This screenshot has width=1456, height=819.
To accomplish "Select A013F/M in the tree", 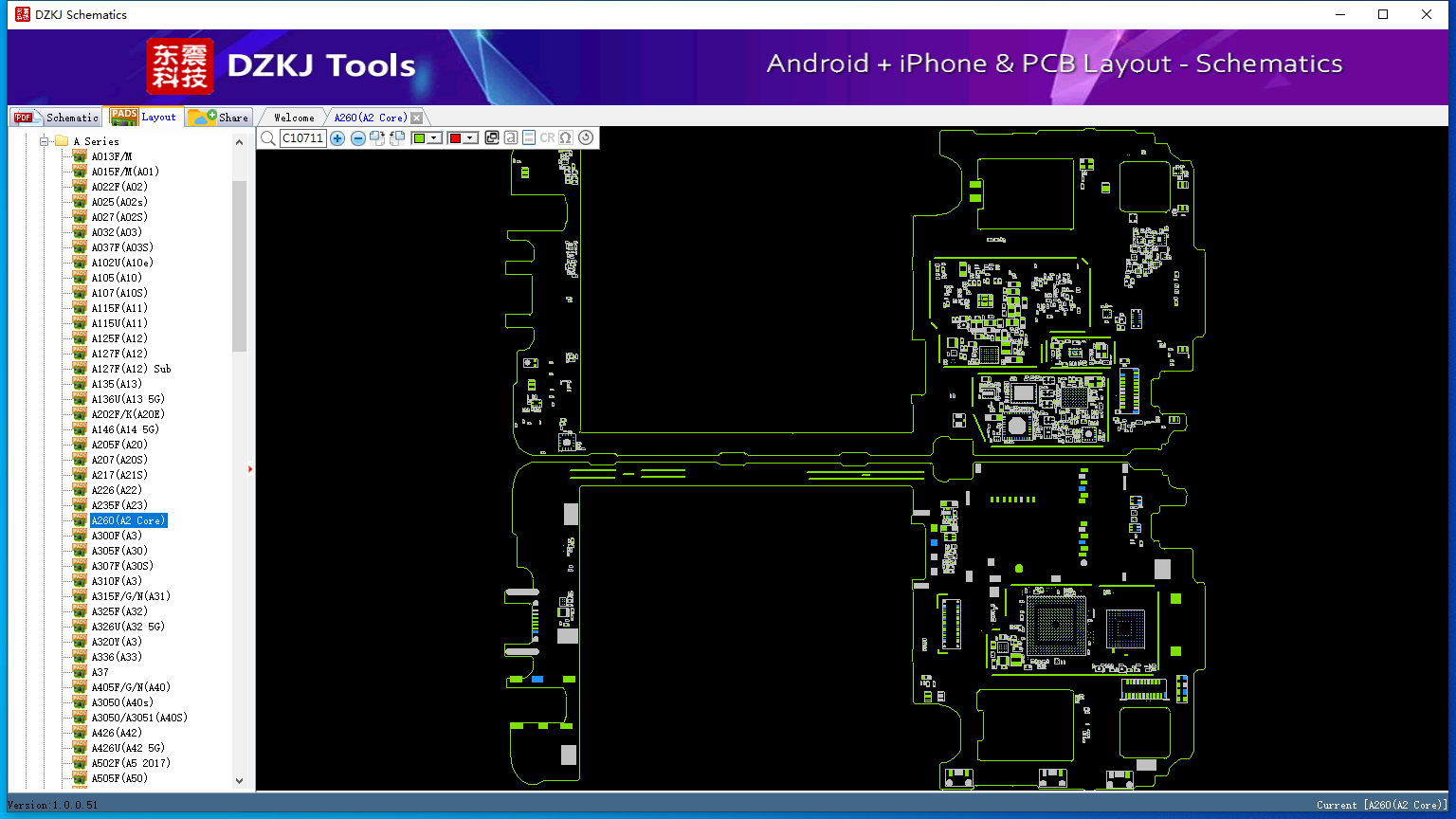I will [x=111, y=156].
